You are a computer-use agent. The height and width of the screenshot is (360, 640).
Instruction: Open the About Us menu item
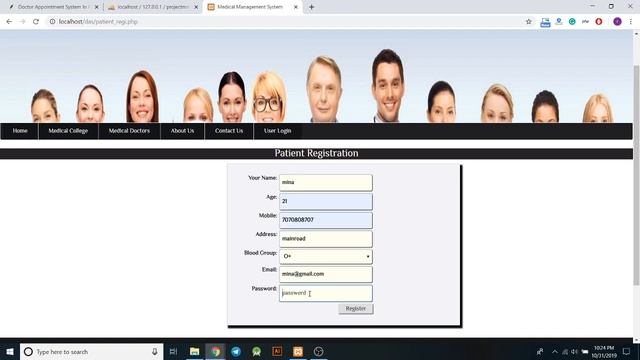coord(182,131)
